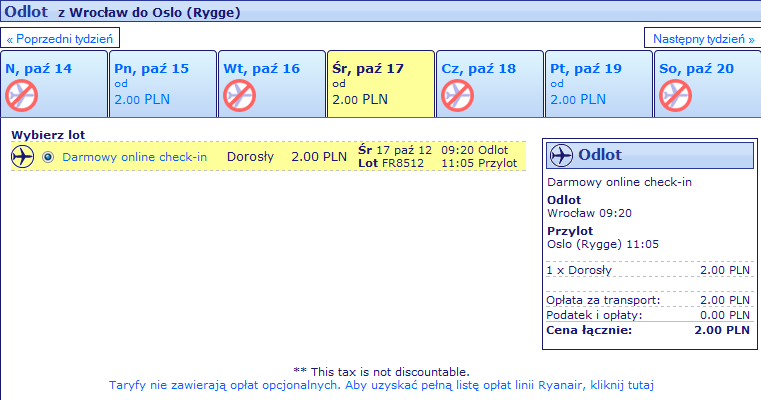Click the no-flight icon on Cz, paź 18
Image resolution: width=761 pixels, height=400 pixels.
point(457,96)
